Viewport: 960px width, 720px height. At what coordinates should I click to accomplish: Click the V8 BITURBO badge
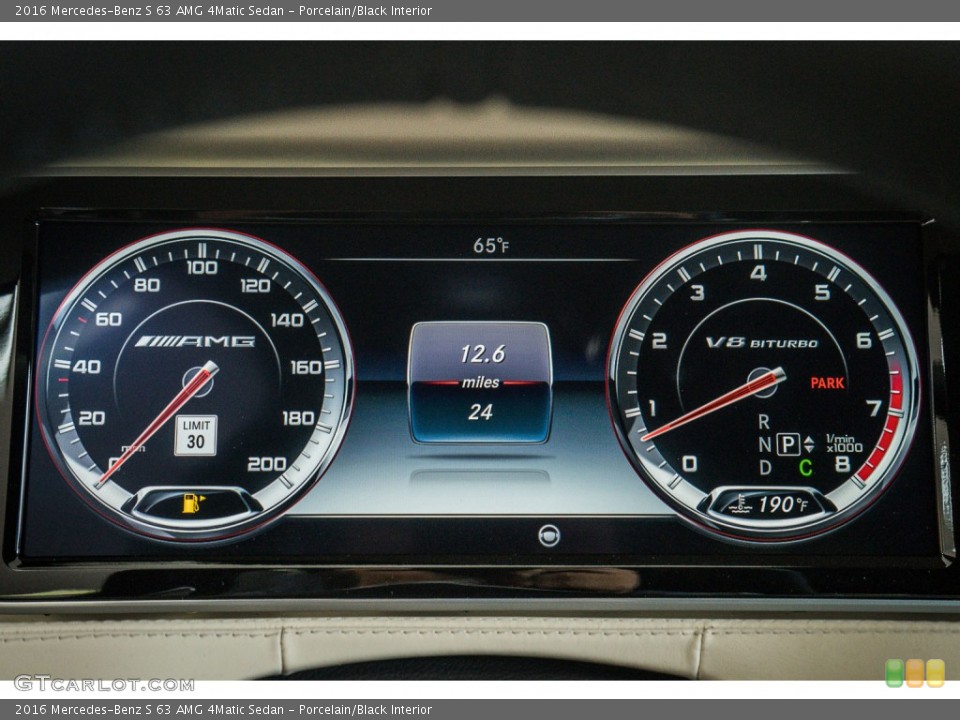762,343
